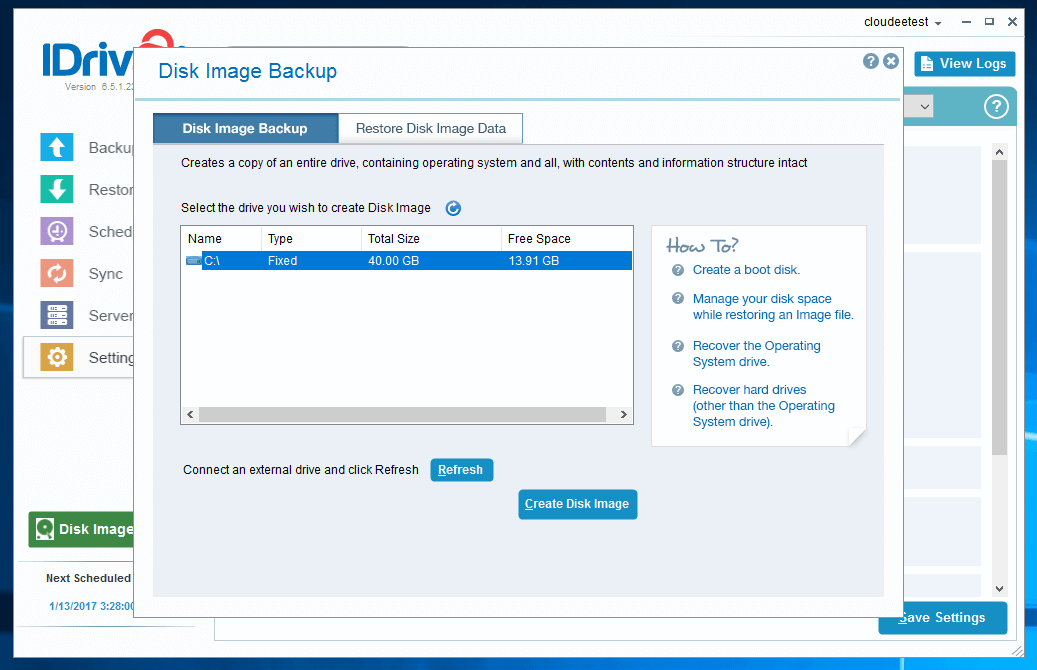Switch to Restore Disk Image Data tab
The image size is (1037, 670).
click(x=431, y=128)
